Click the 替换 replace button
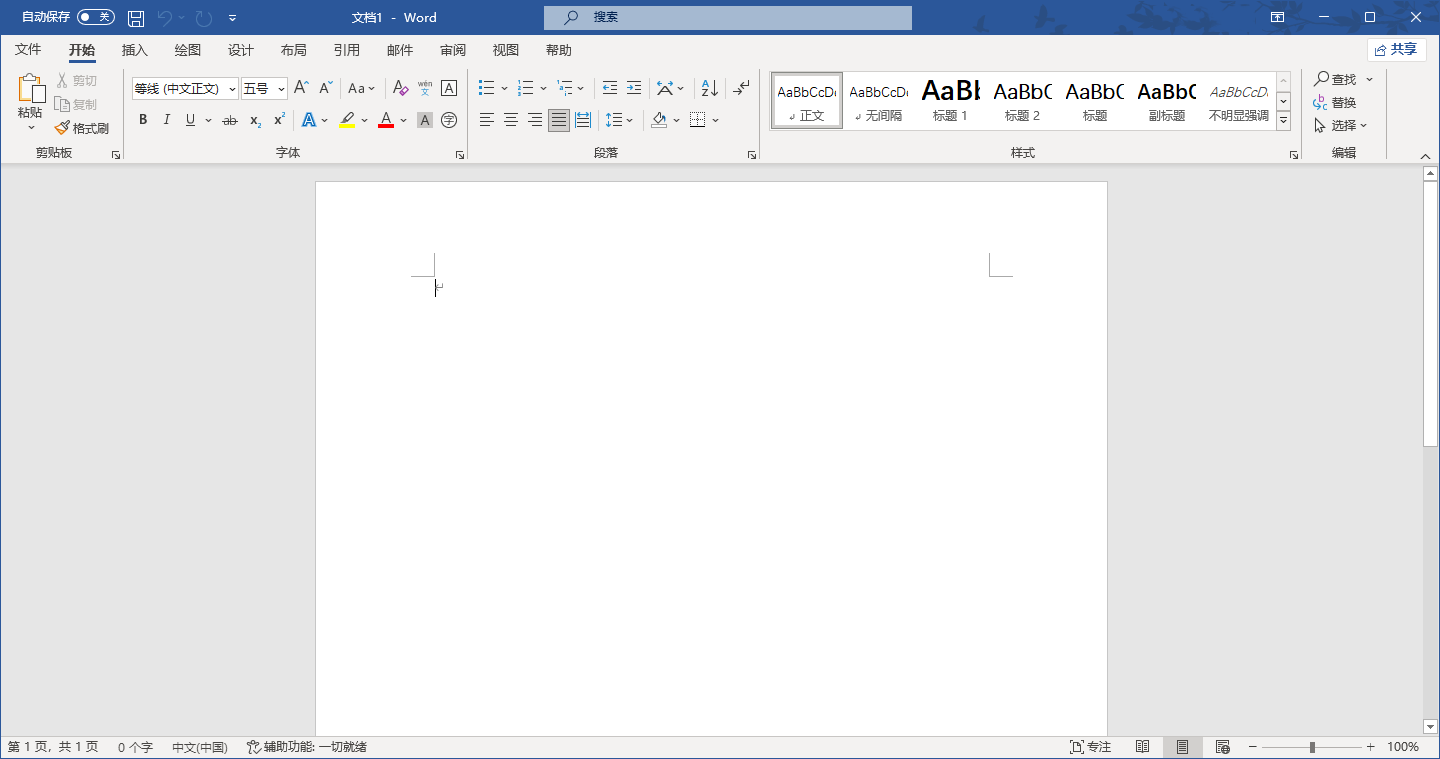 (x=1335, y=102)
